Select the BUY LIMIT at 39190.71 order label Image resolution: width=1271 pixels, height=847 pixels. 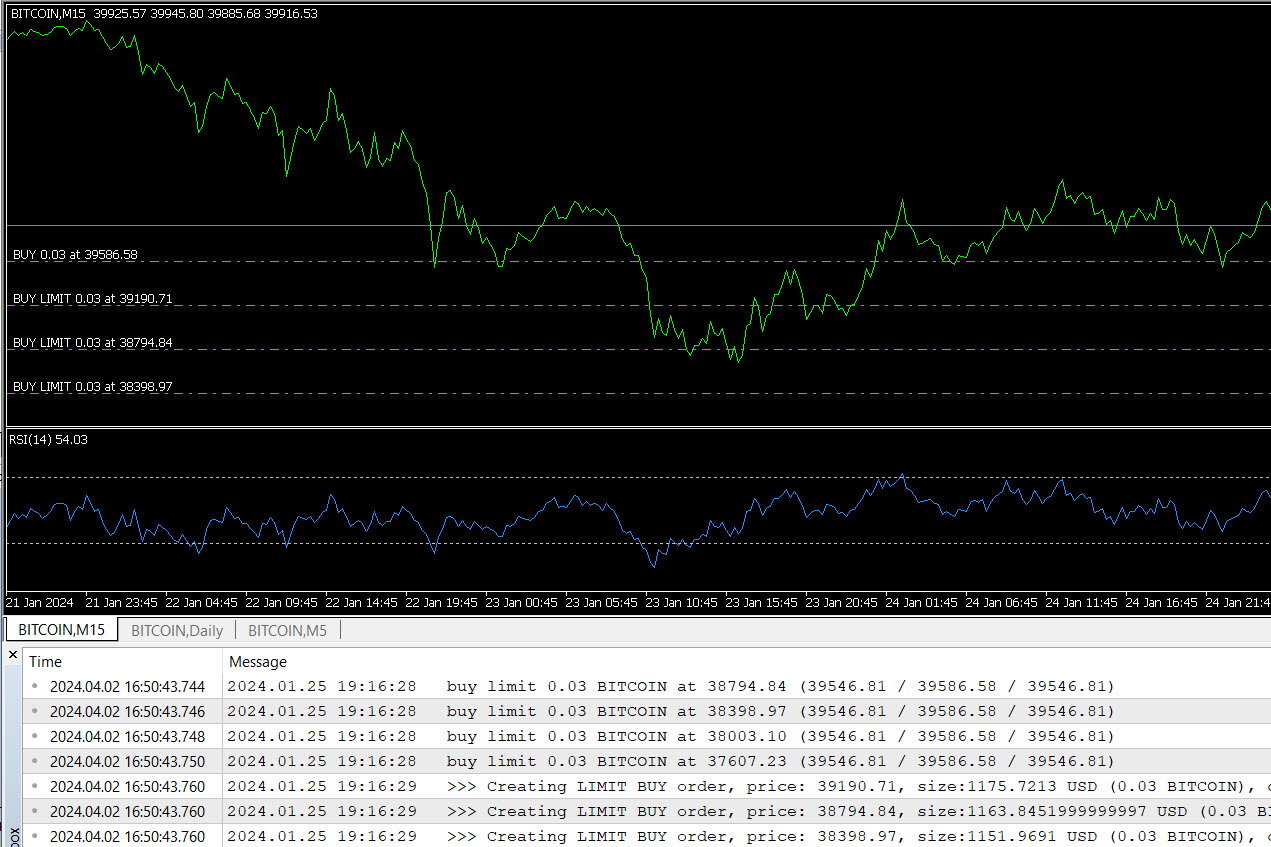coord(92,299)
